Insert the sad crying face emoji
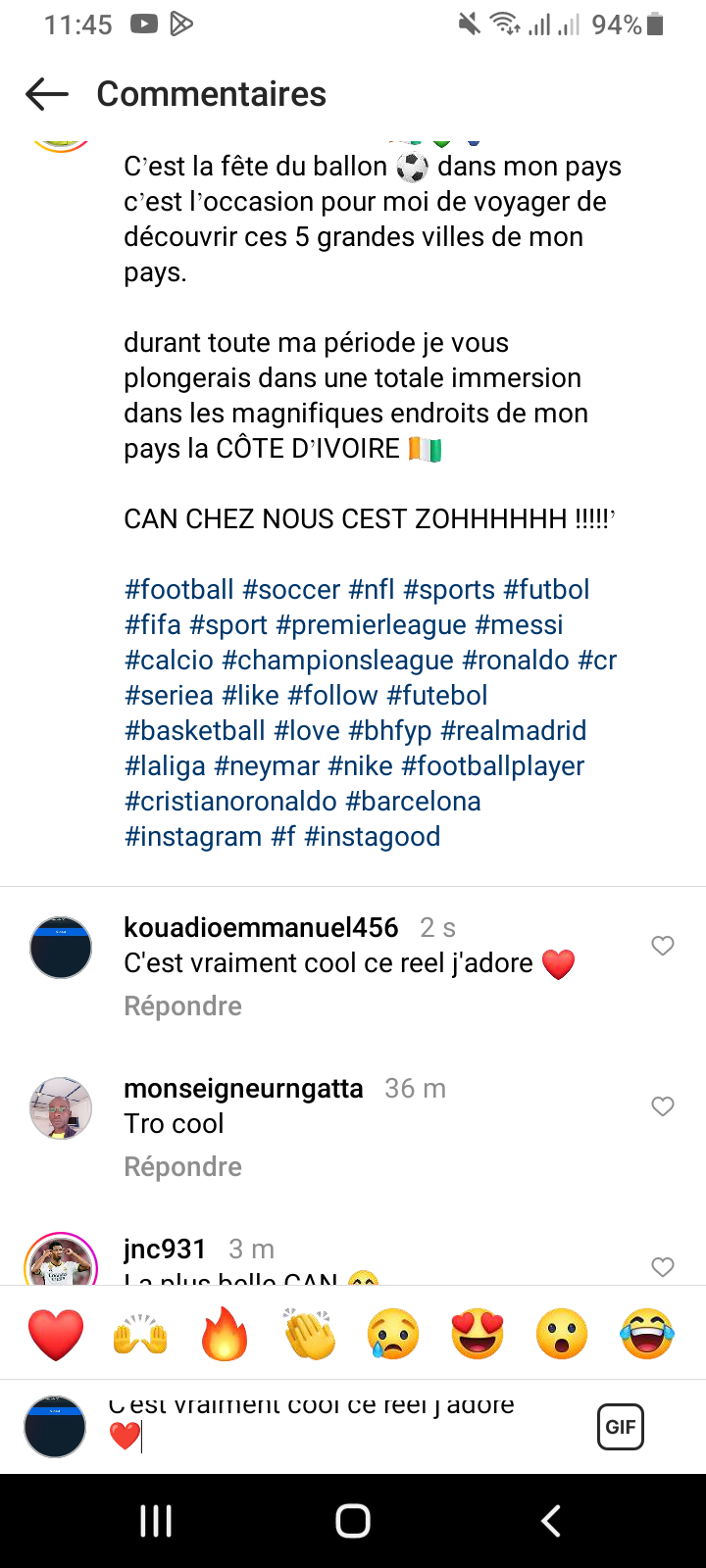Screen dimensions: 706x1568 pyautogui.click(x=393, y=1334)
